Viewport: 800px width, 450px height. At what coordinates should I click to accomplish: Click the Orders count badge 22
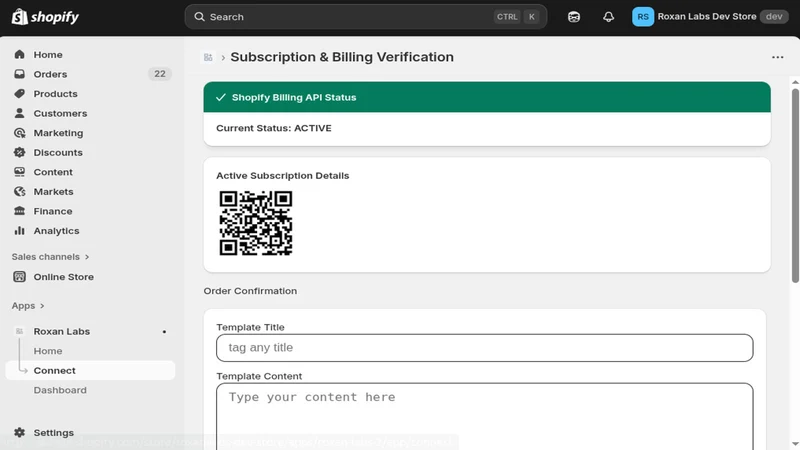(160, 74)
